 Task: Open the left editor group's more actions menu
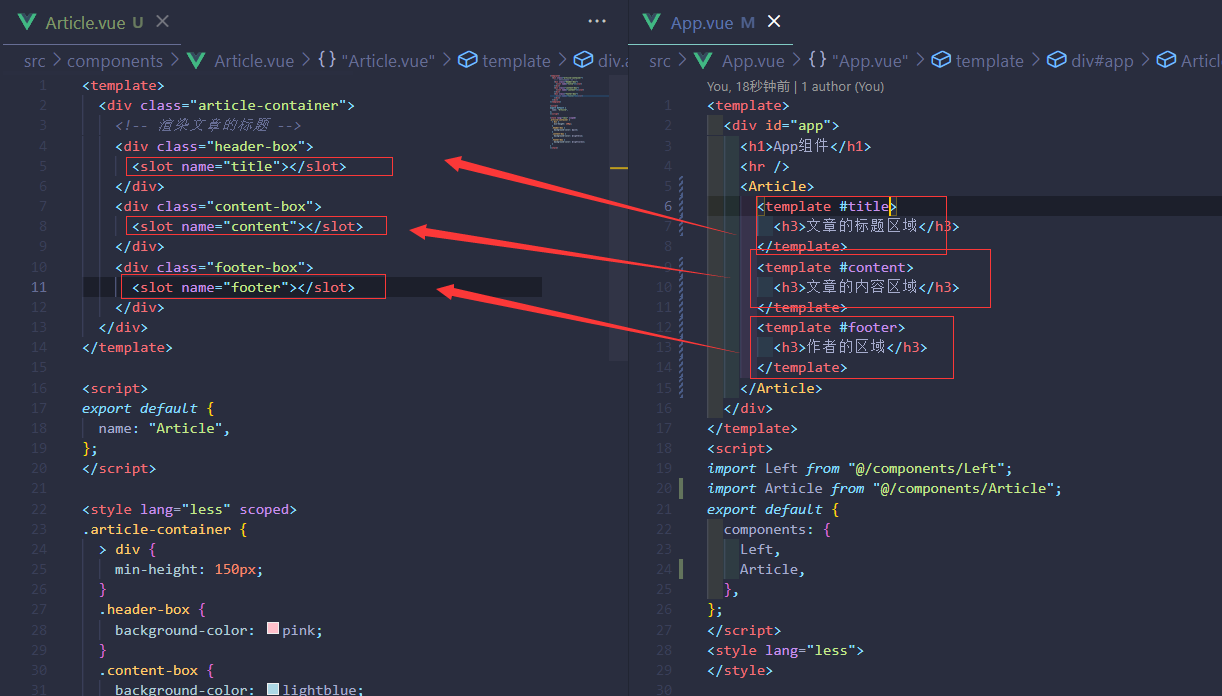597,21
